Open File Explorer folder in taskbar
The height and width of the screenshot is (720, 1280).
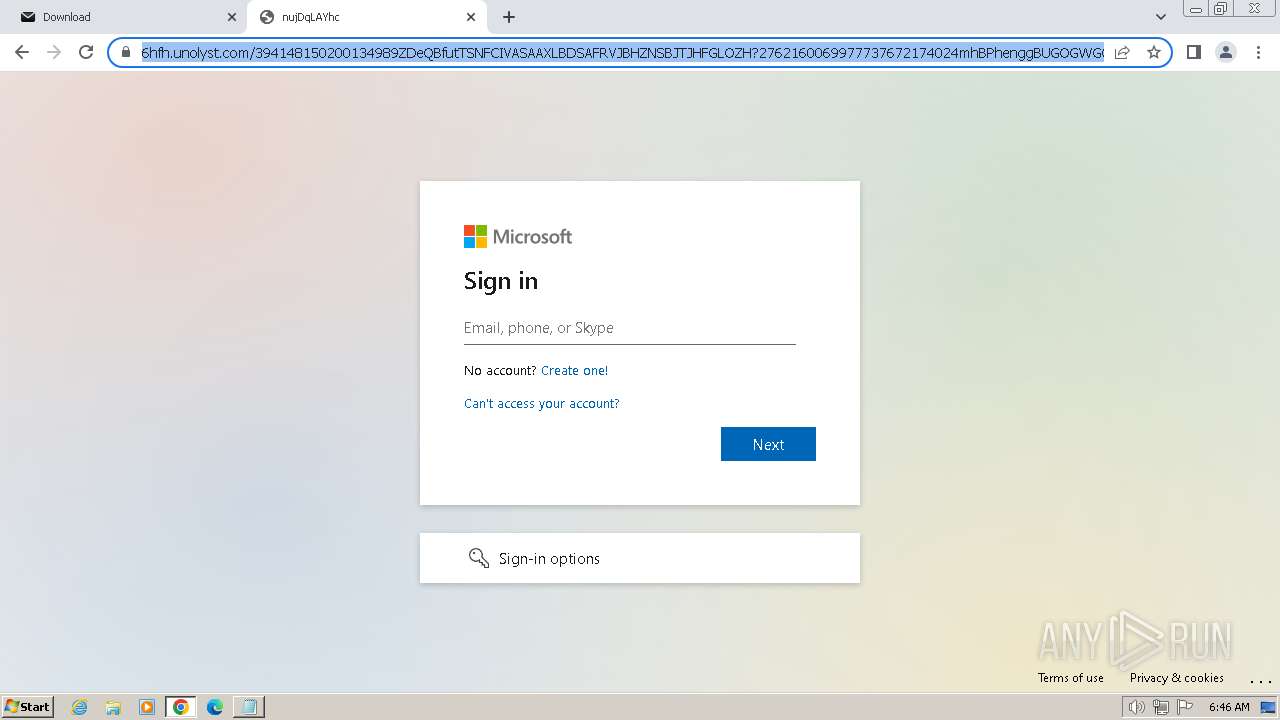pyautogui.click(x=113, y=707)
